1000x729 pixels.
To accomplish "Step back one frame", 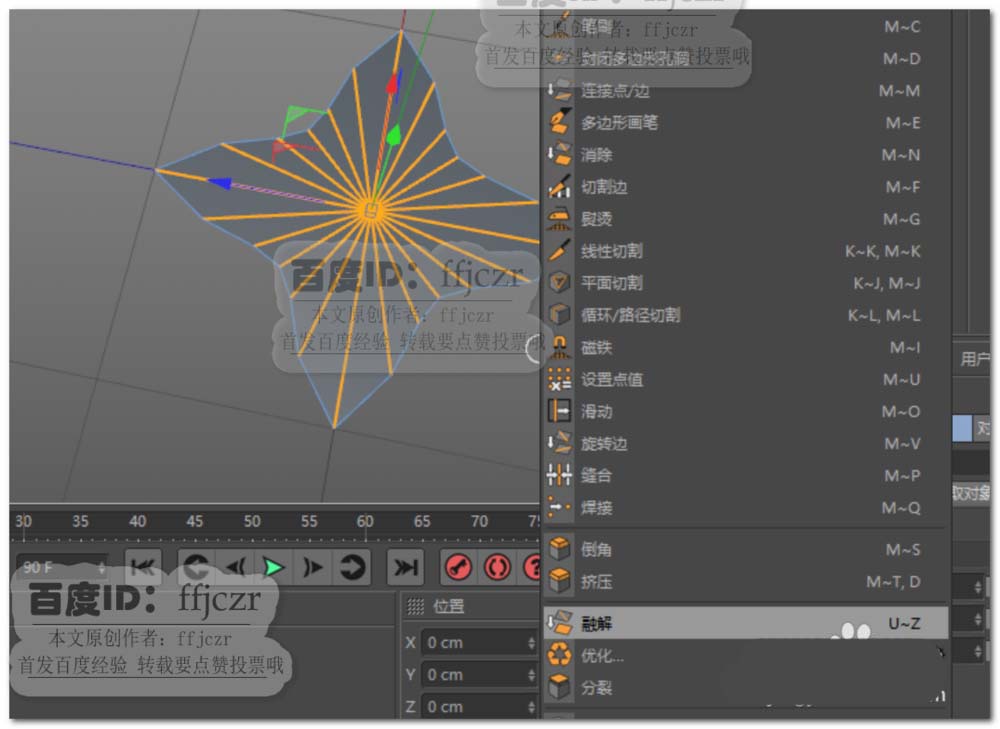I will pyautogui.click(x=235, y=566).
